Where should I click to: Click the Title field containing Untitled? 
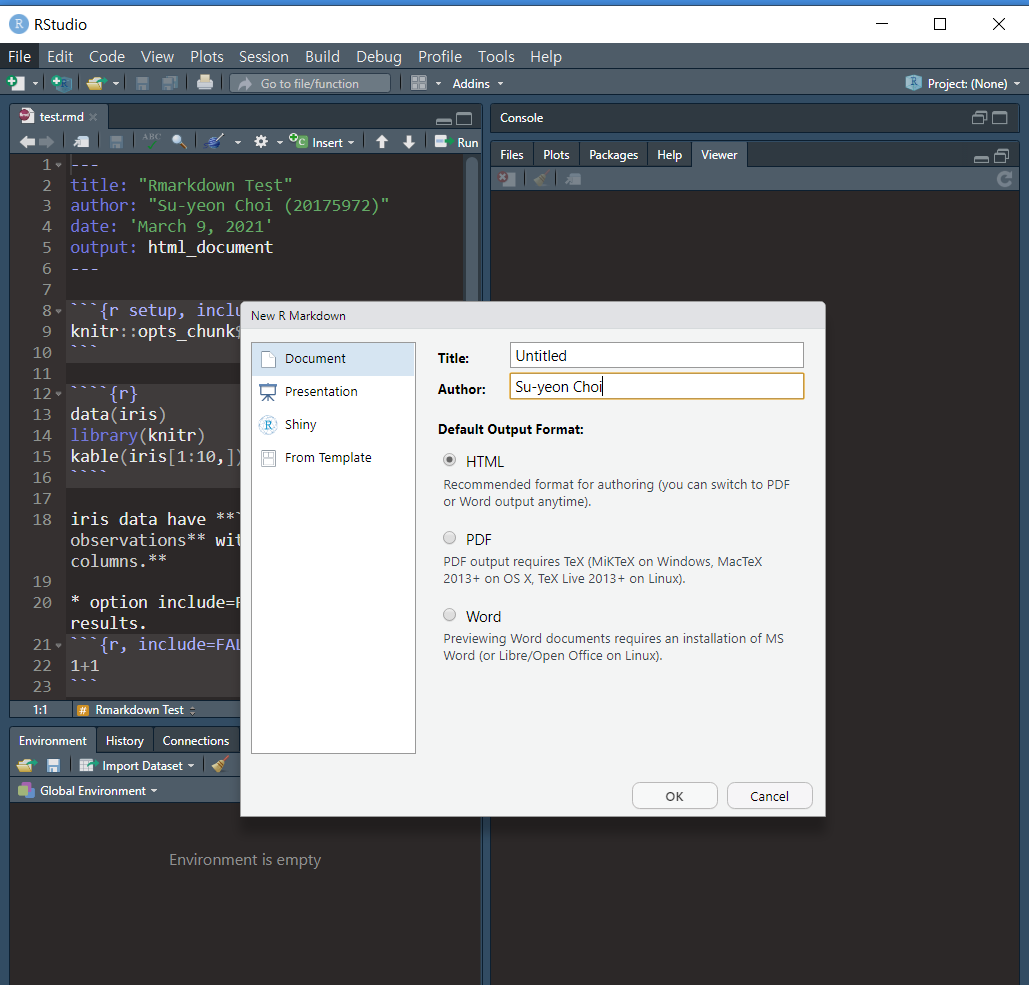click(656, 355)
